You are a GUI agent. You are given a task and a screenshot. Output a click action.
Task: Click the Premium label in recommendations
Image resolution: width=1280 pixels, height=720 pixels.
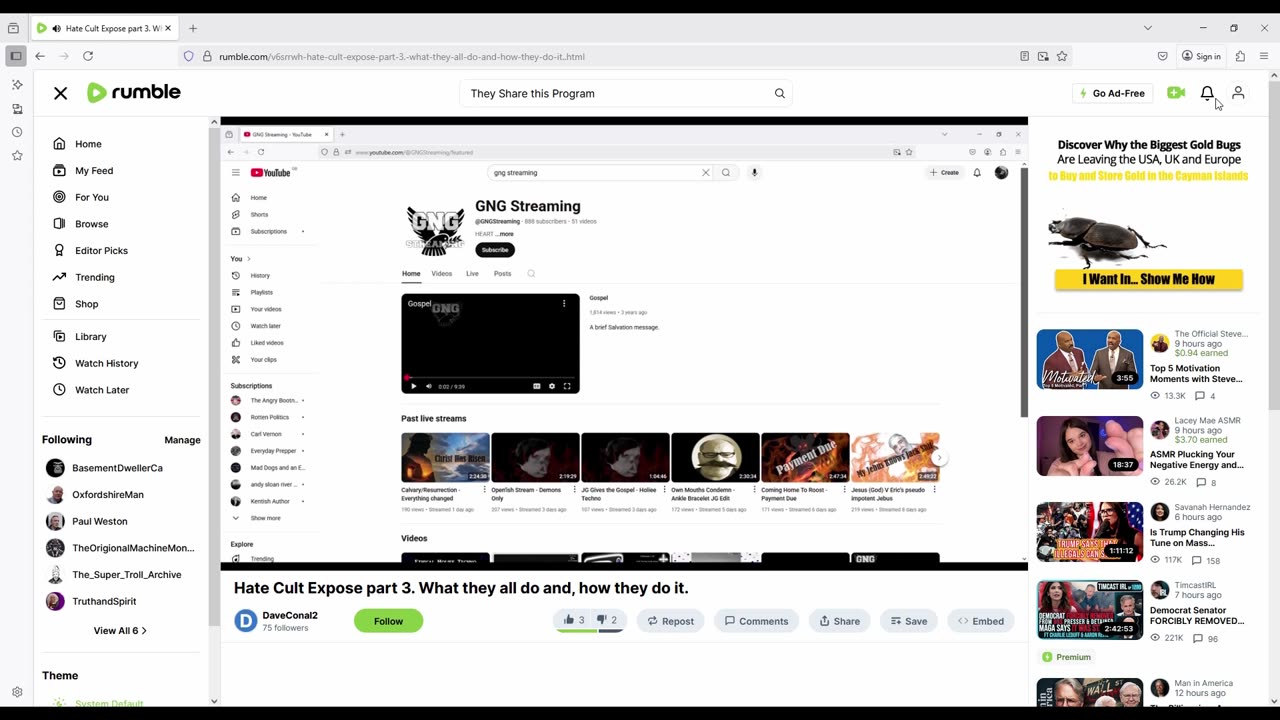[x=1066, y=657]
